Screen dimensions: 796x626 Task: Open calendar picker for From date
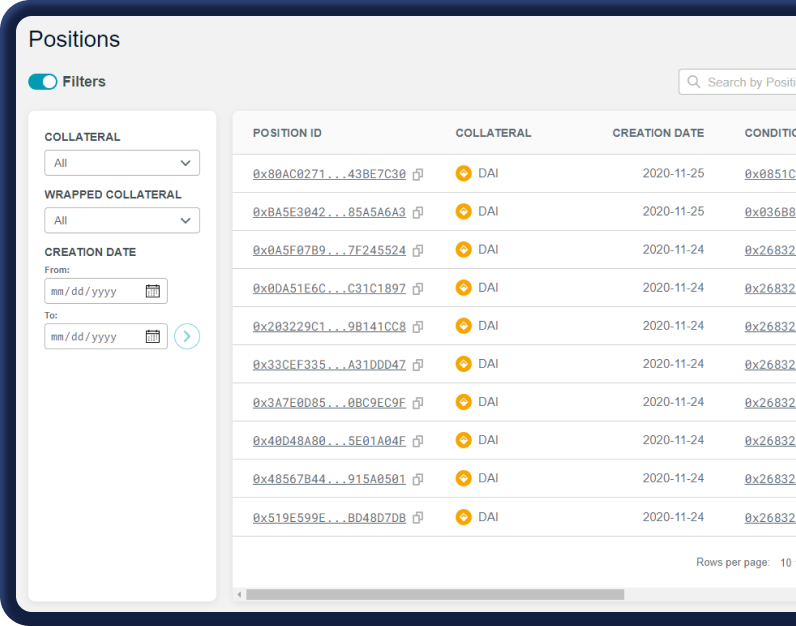click(153, 291)
